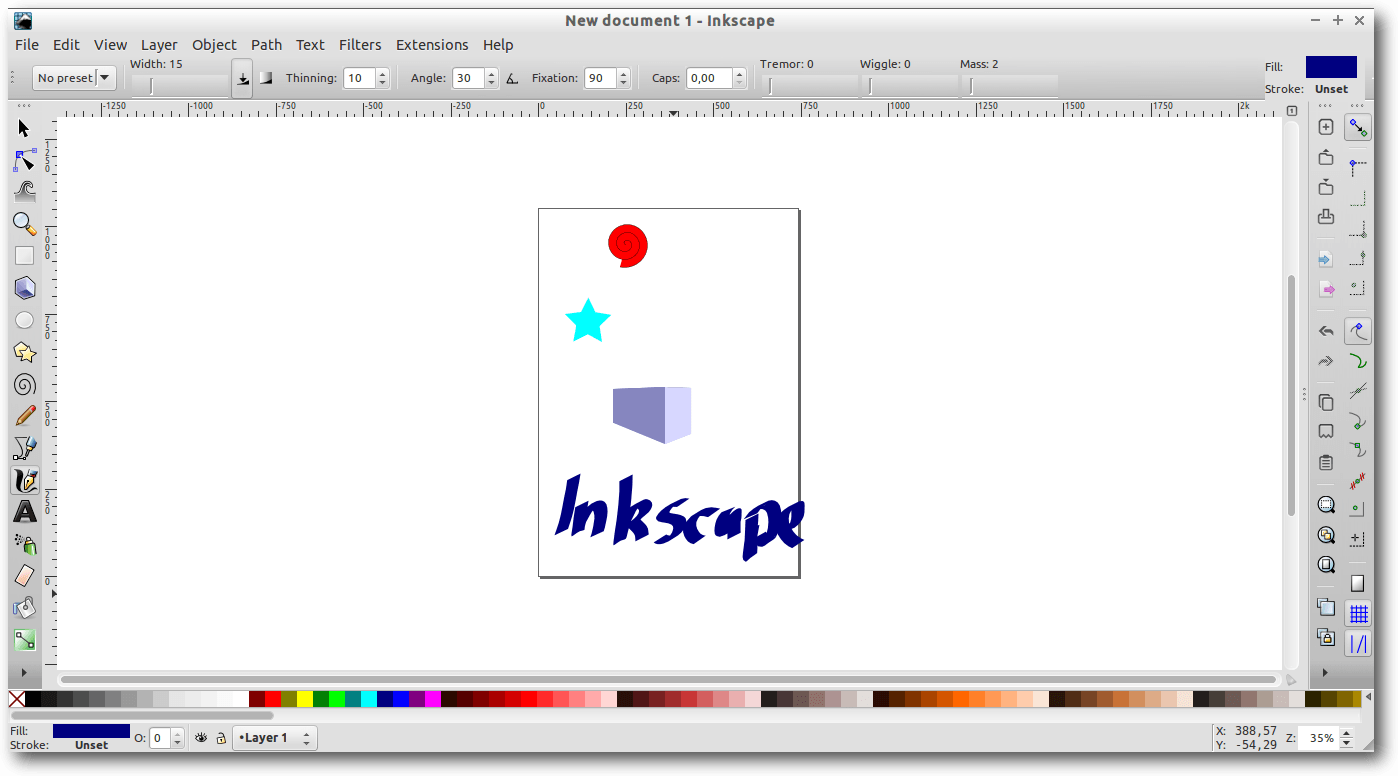Select the Spiral tool
This screenshot has width=1398, height=776.
(x=25, y=384)
